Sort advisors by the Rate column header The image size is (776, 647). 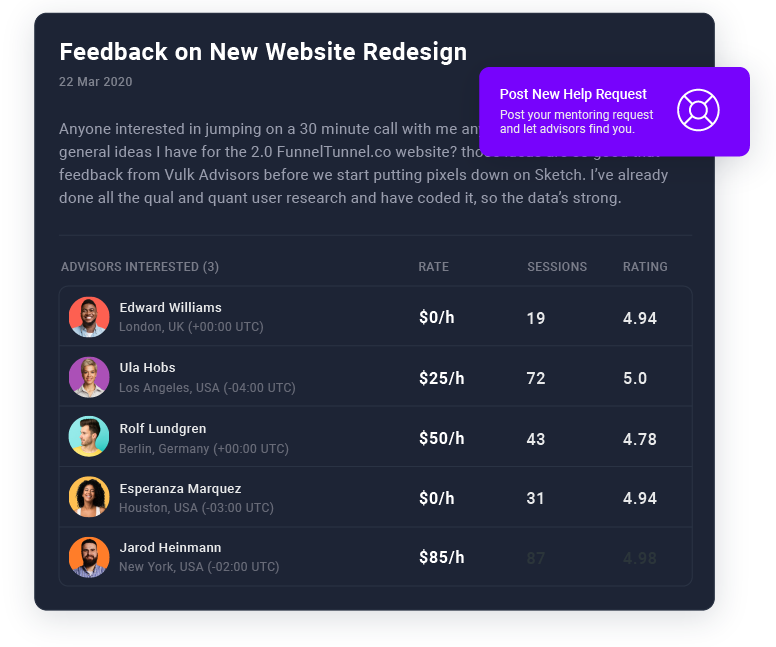coord(433,267)
